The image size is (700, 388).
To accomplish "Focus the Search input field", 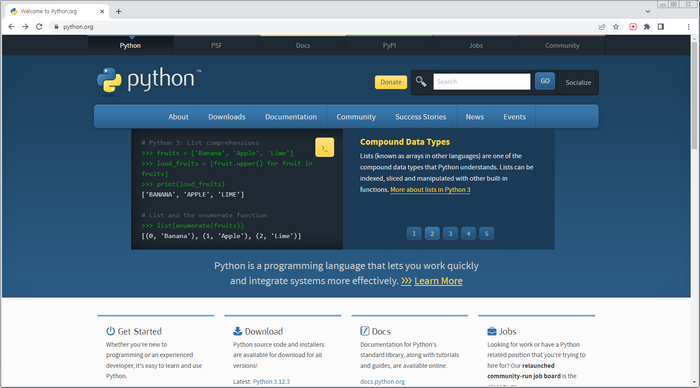I will click(x=482, y=82).
